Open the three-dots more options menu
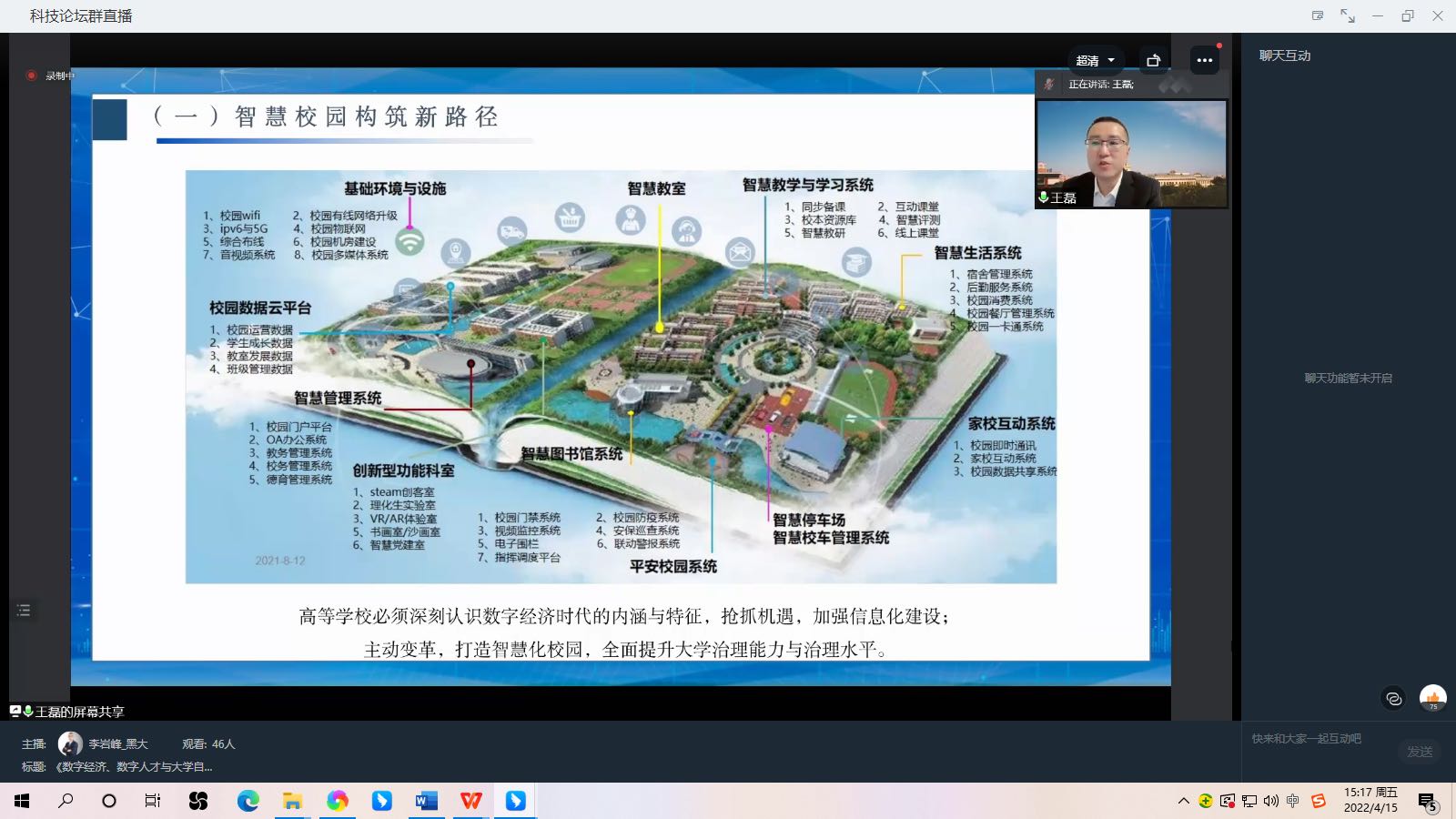This screenshot has width=1456, height=819. 1205,60
